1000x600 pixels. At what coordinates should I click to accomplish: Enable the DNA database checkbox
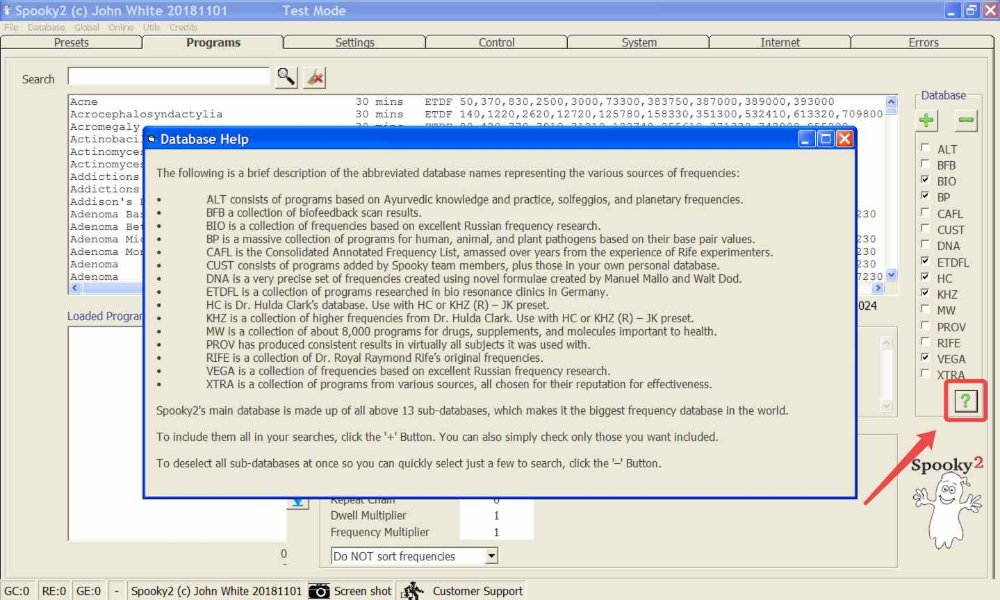coord(925,244)
